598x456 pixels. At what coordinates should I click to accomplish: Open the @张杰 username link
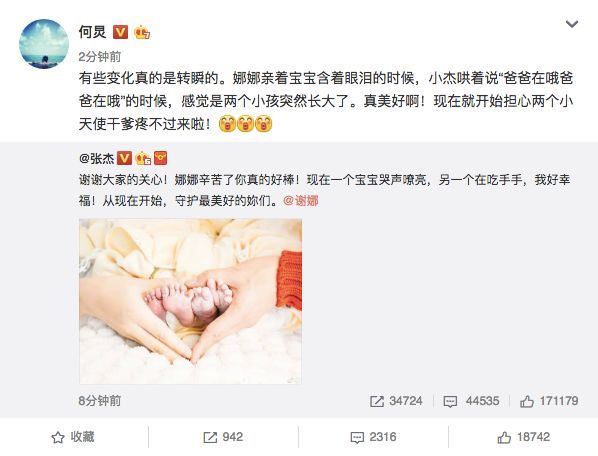(96, 158)
